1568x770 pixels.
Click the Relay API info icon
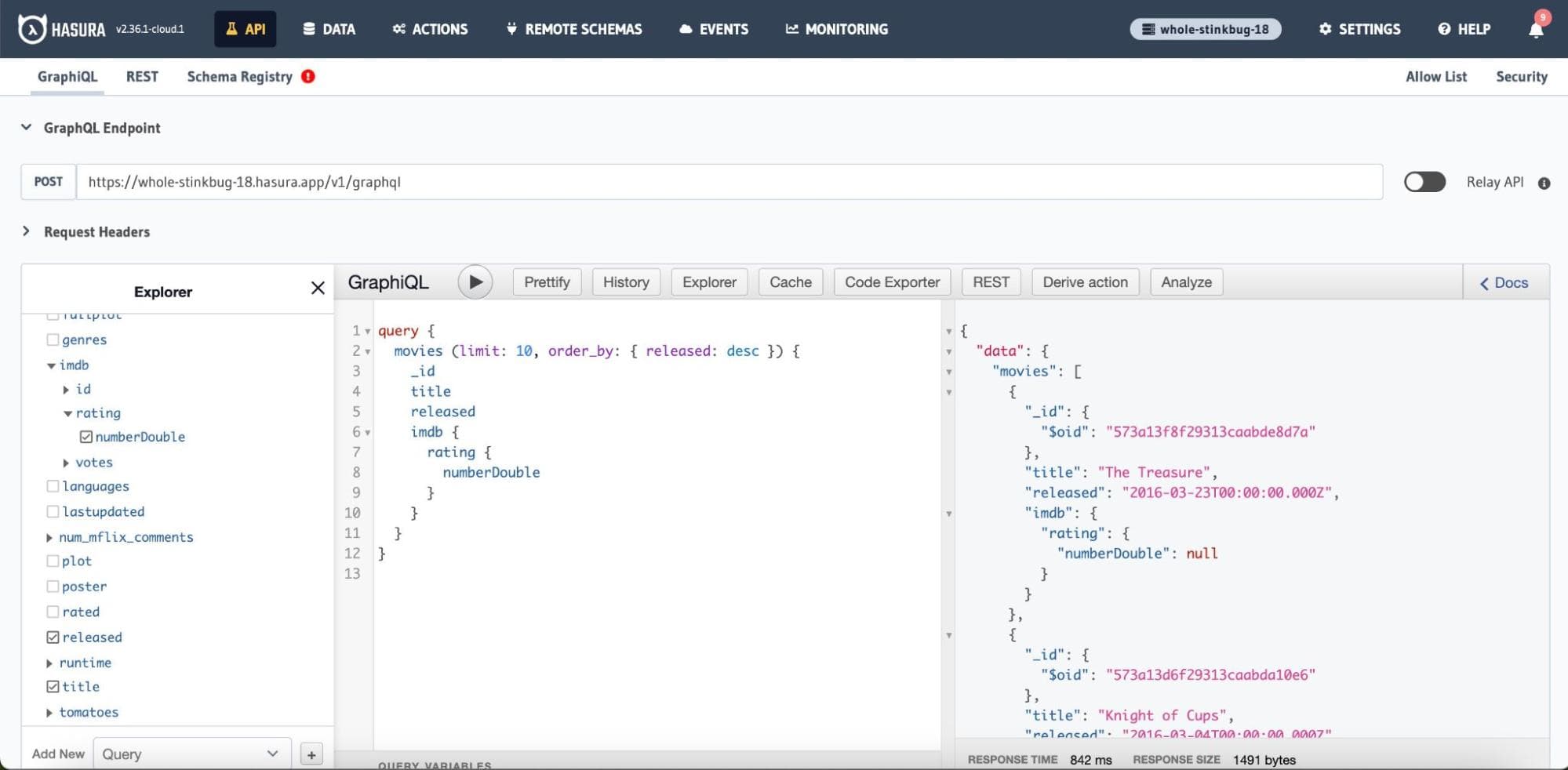(1544, 183)
